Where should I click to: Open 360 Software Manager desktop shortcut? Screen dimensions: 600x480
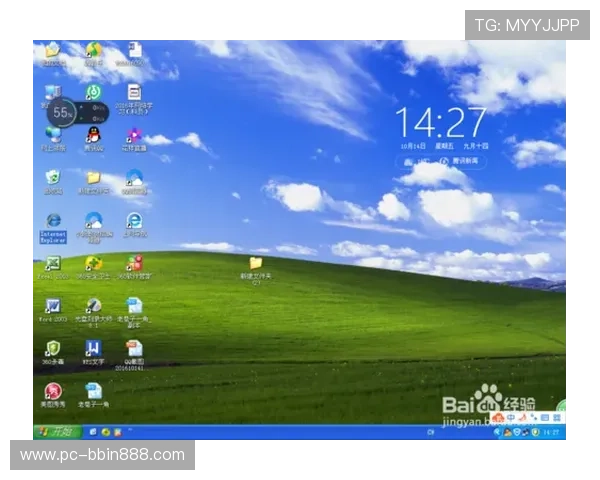pos(134,264)
